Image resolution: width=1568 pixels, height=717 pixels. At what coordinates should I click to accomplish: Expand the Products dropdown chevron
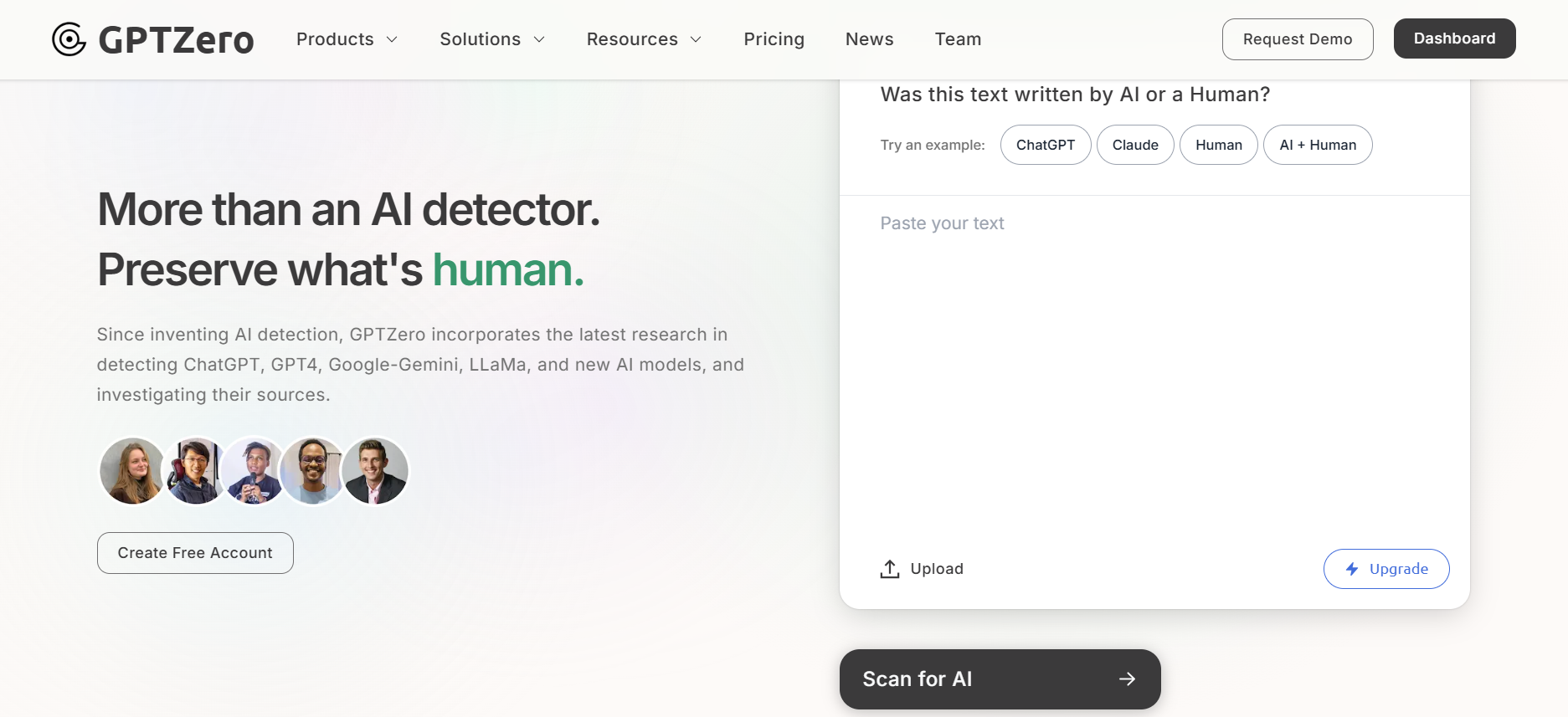pos(392,39)
